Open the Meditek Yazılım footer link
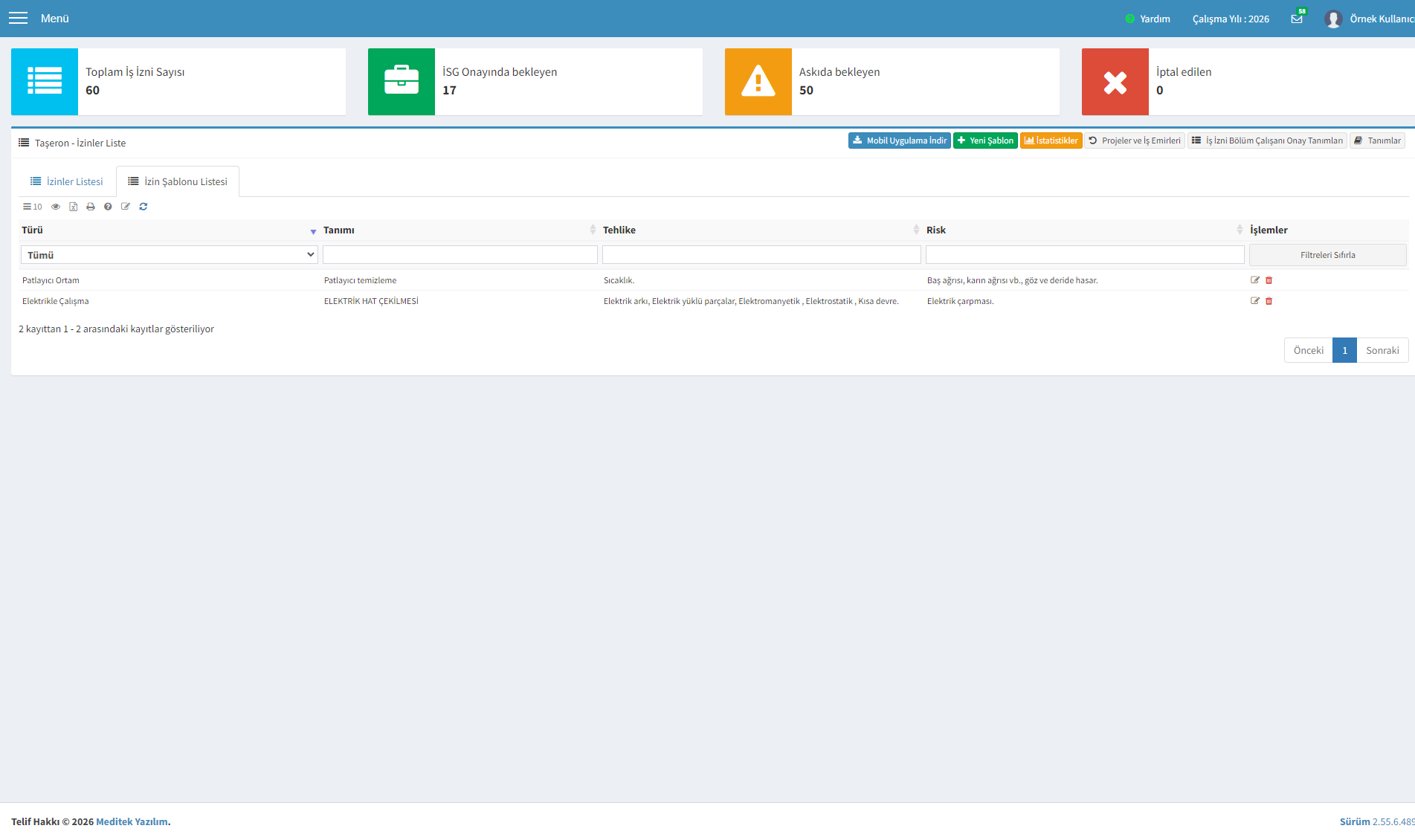This screenshot has height=840, width=1415. tap(132, 821)
